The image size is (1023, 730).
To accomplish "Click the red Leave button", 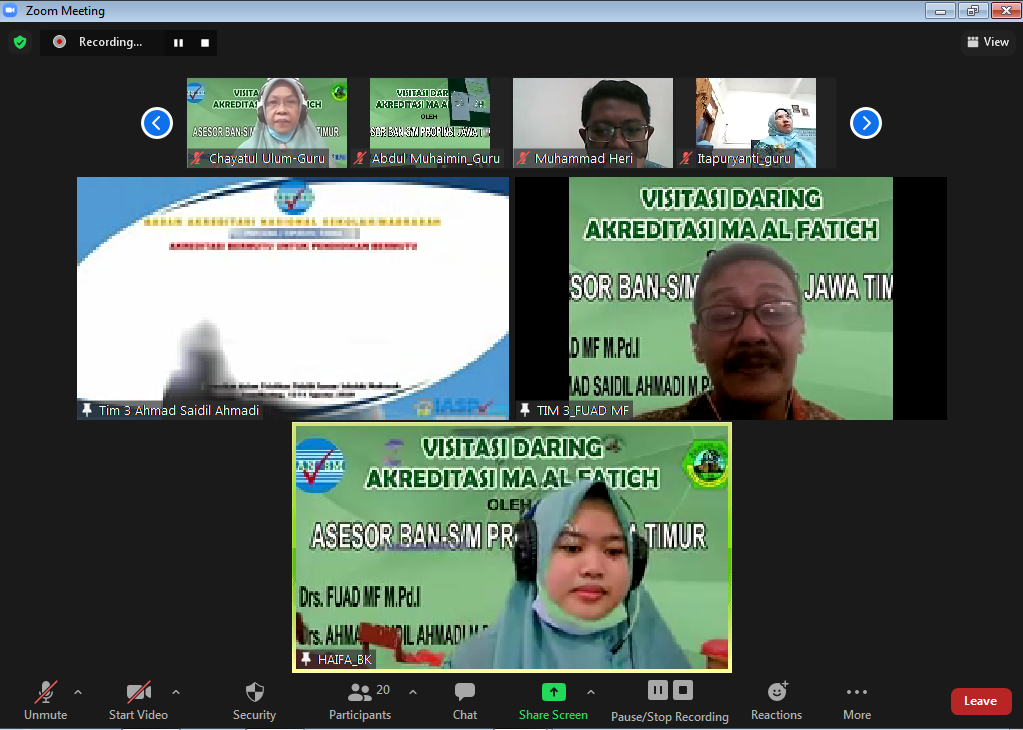I will [980, 701].
